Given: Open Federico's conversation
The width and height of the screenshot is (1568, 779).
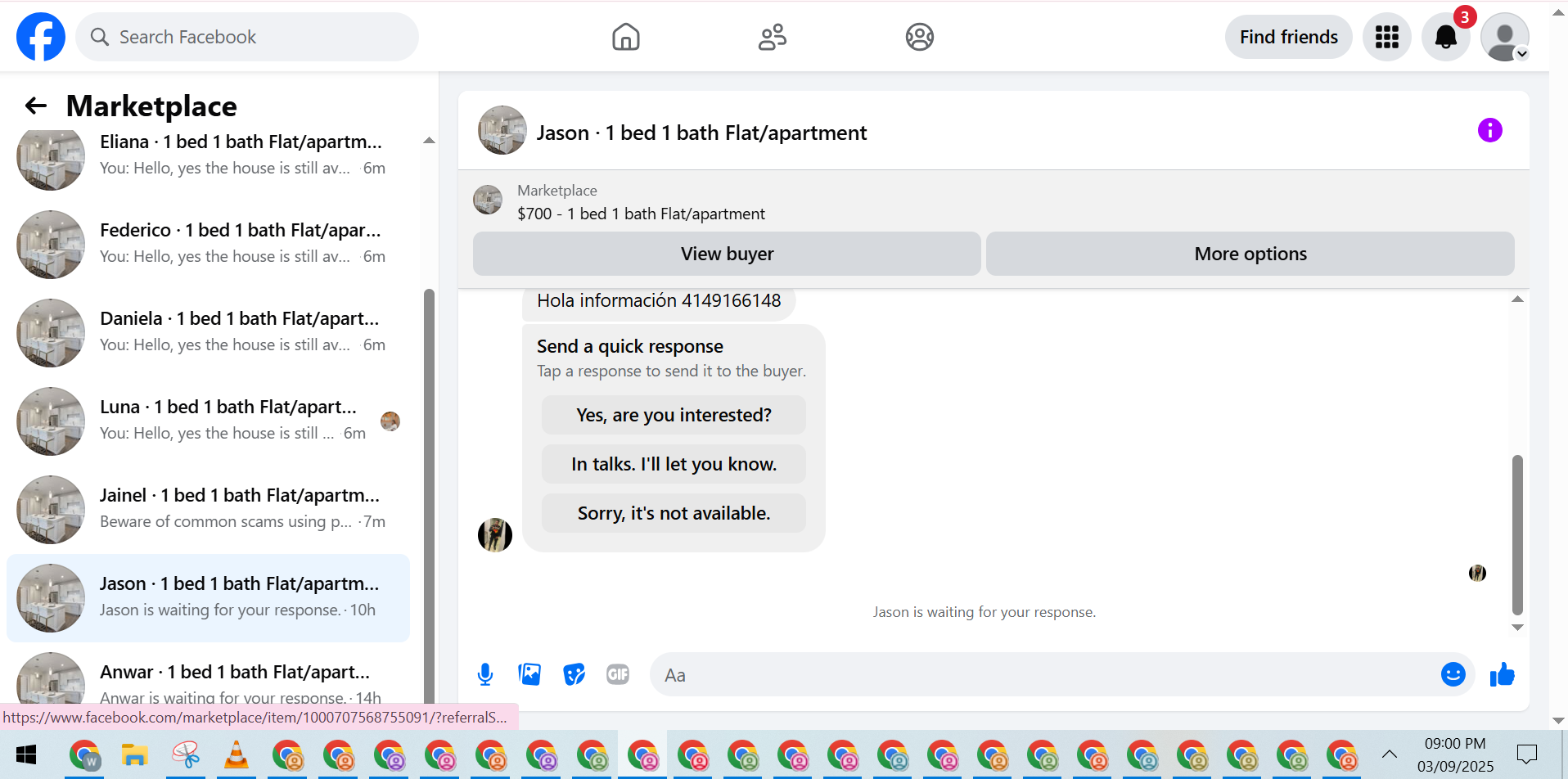Looking at the screenshot, I should pyautogui.click(x=208, y=244).
